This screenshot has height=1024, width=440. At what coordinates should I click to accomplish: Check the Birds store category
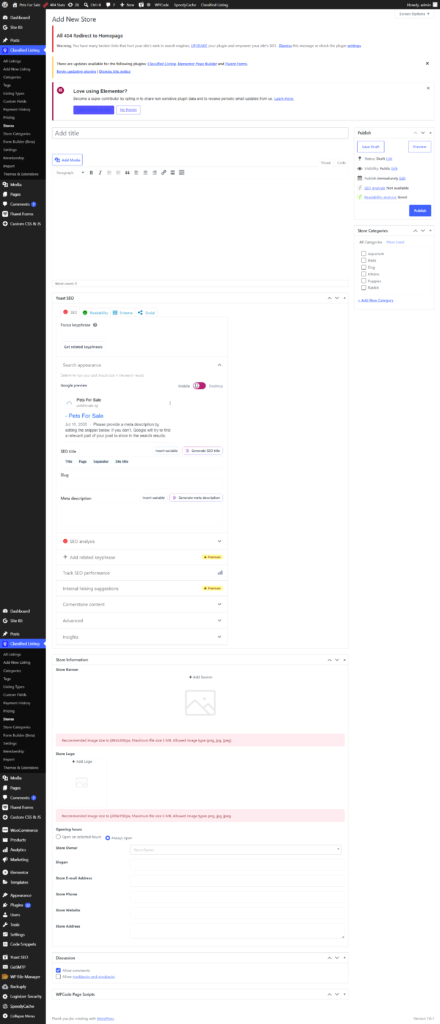tap(364, 260)
